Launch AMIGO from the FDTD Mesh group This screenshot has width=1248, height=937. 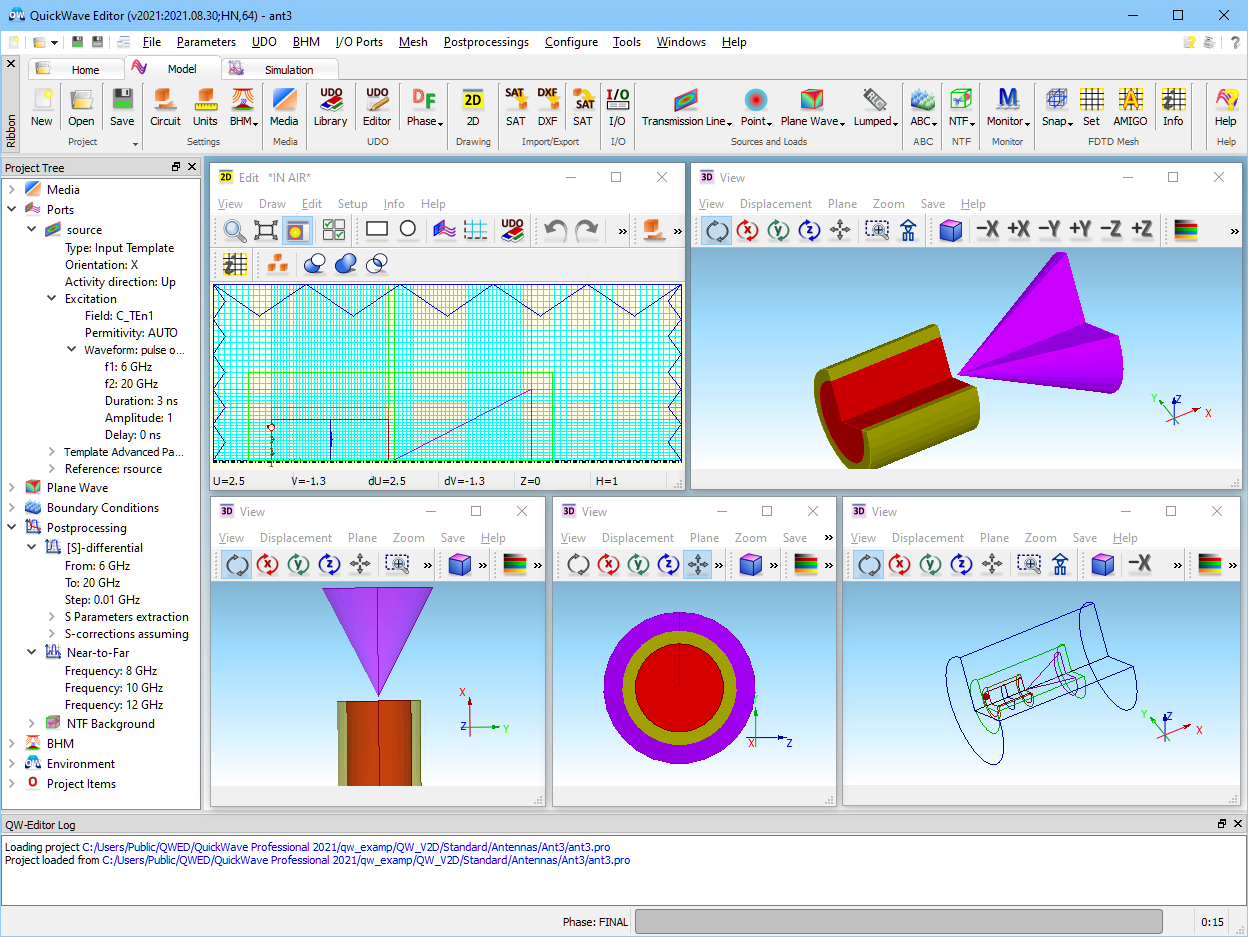pos(1130,108)
